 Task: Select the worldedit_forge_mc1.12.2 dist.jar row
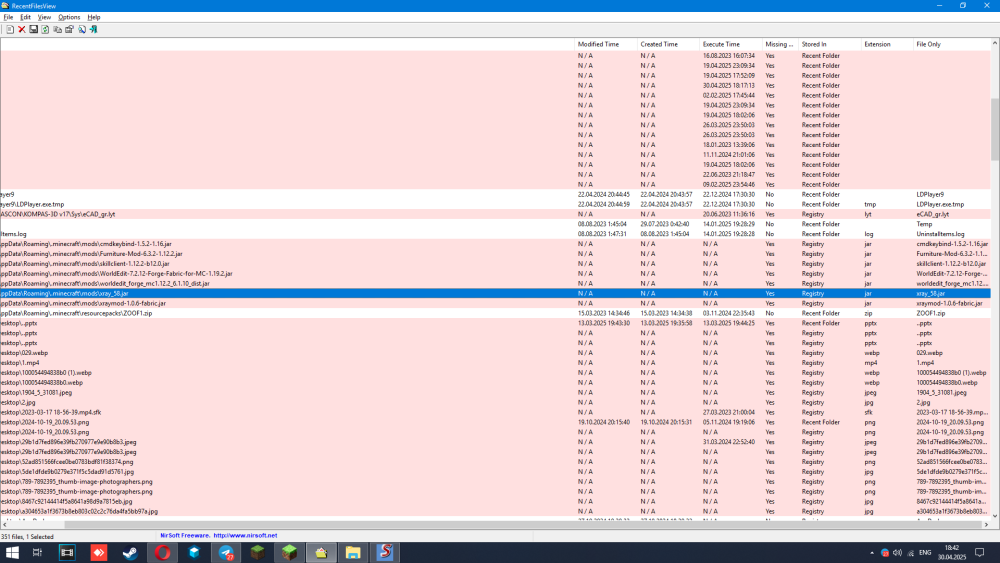pos(495,283)
